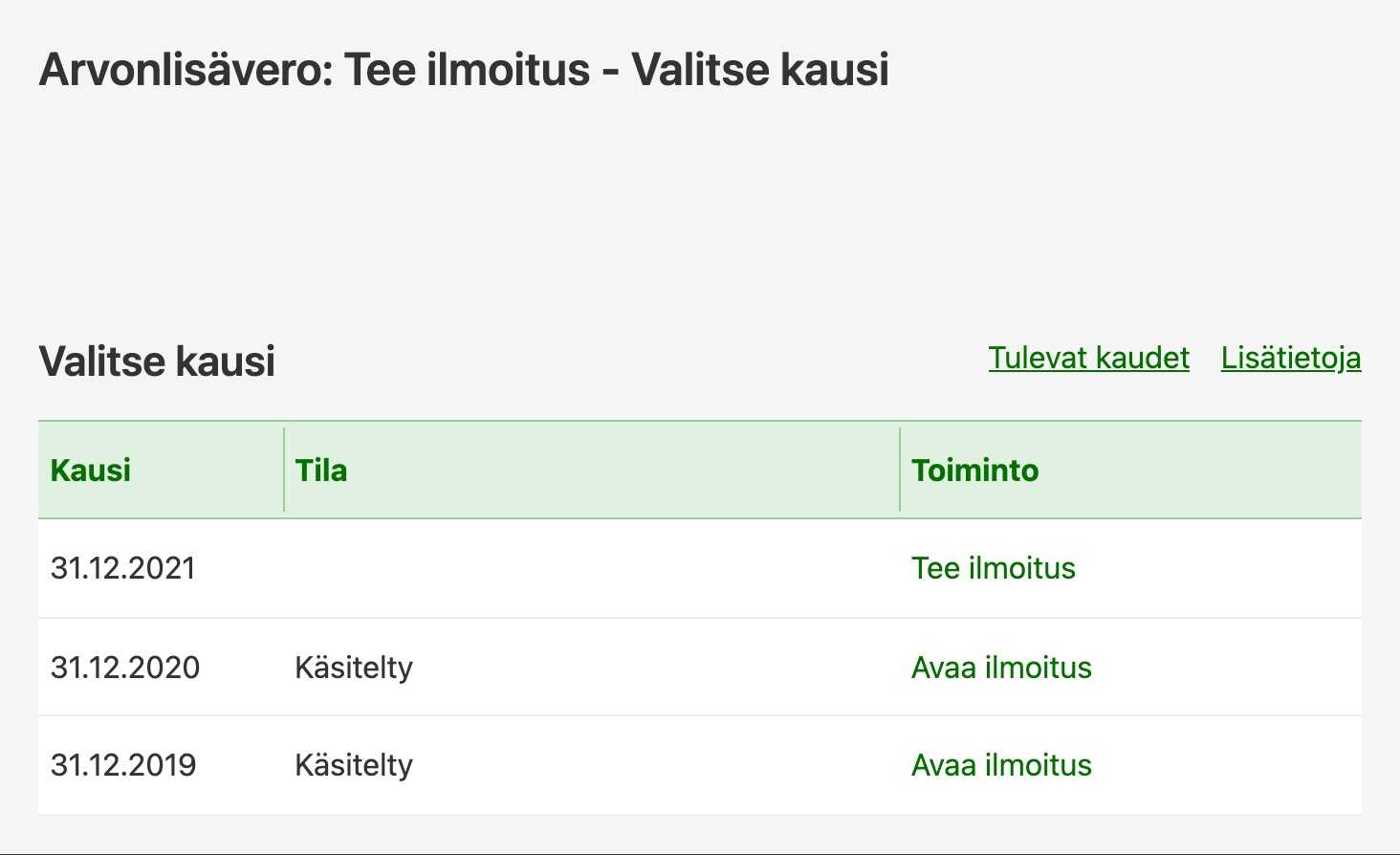The width and height of the screenshot is (1400, 855).
Task: Click the Käsitelty status in the 31.12.2020 row
Action: (x=354, y=668)
